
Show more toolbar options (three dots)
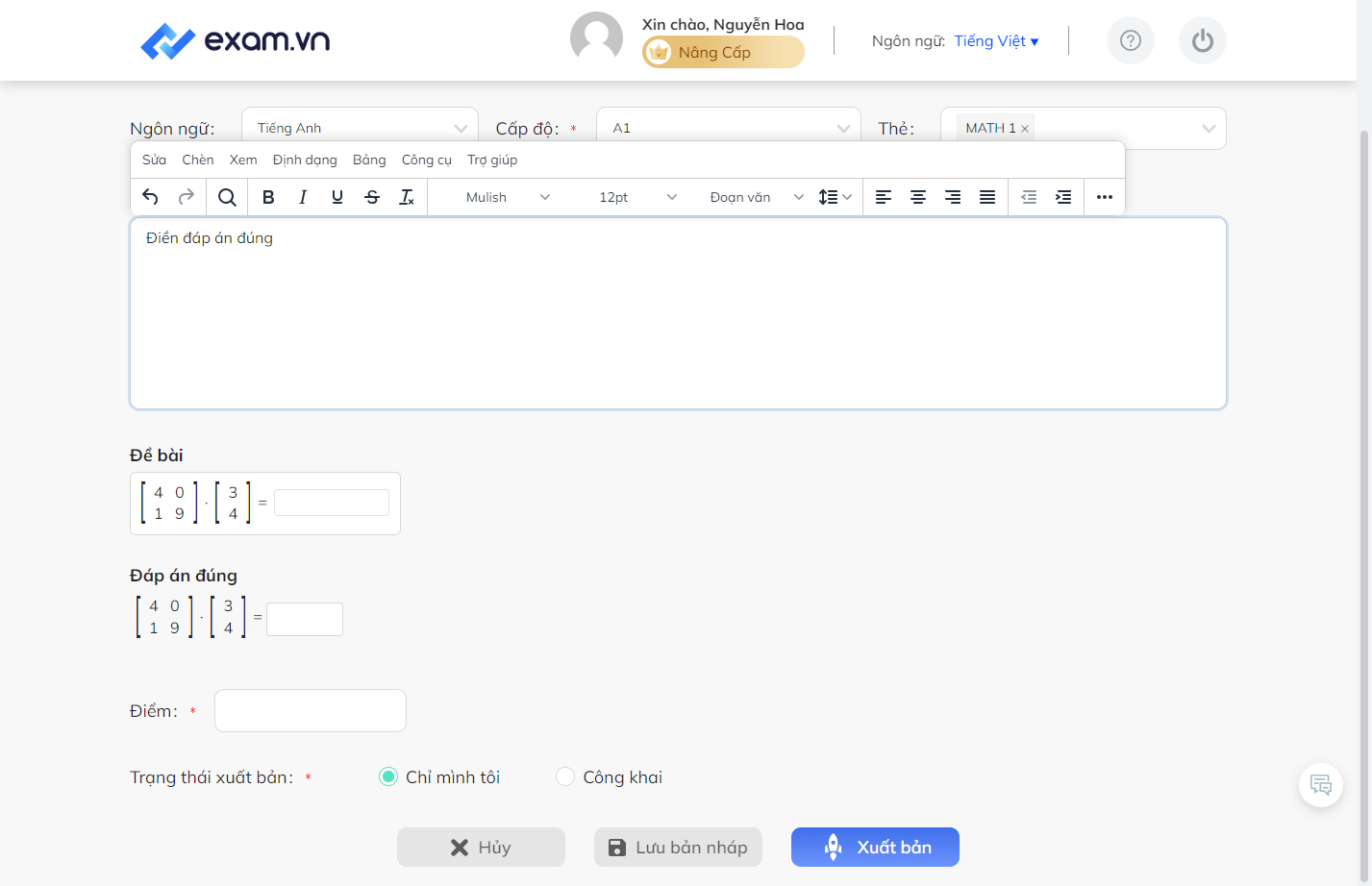(1105, 197)
